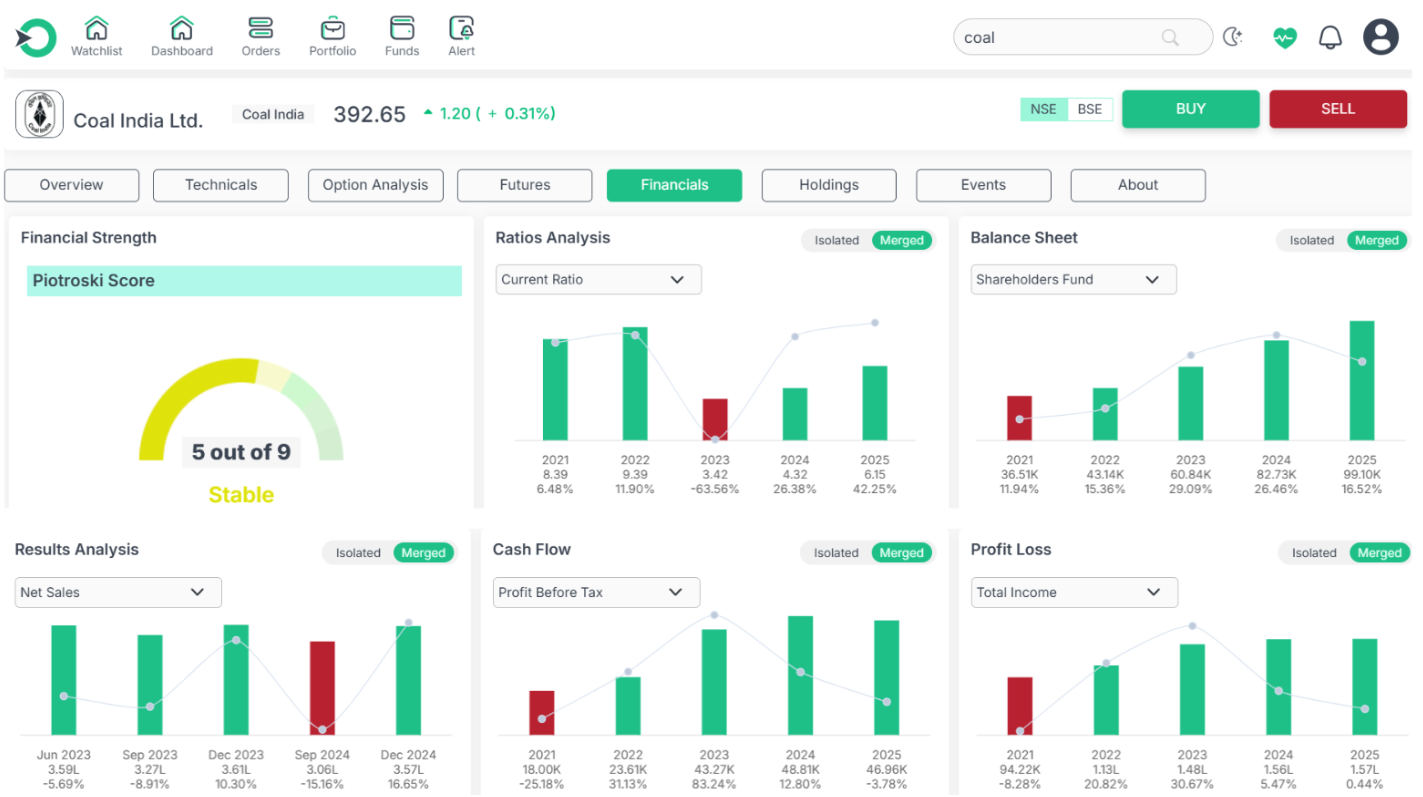Open the Watchlist icon in top navigation

(96, 28)
